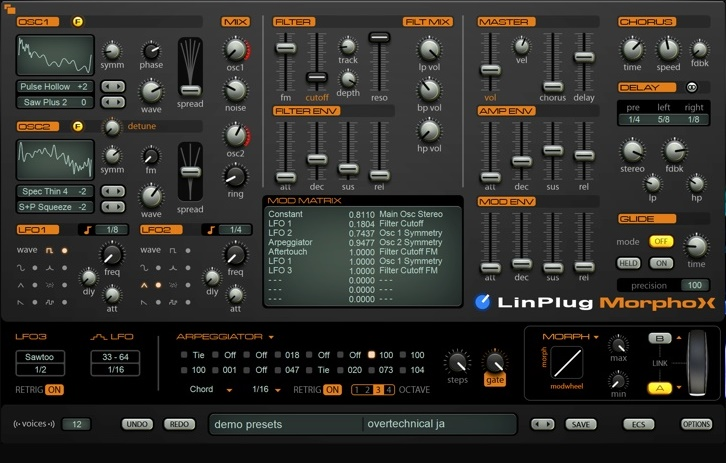The image size is (726, 463).
Task: Click the filter cutoff slider handle
Action: point(317,77)
